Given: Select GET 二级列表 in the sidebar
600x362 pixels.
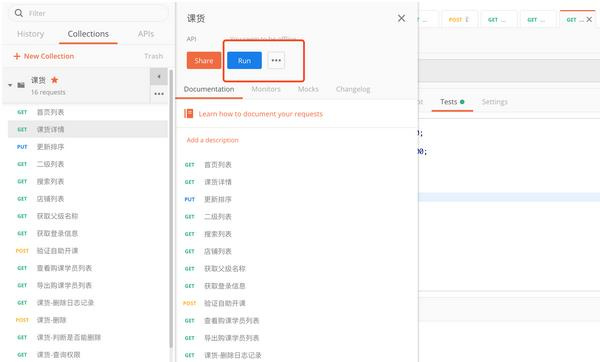Looking at the screenshot, I should (x=88, y=164).
